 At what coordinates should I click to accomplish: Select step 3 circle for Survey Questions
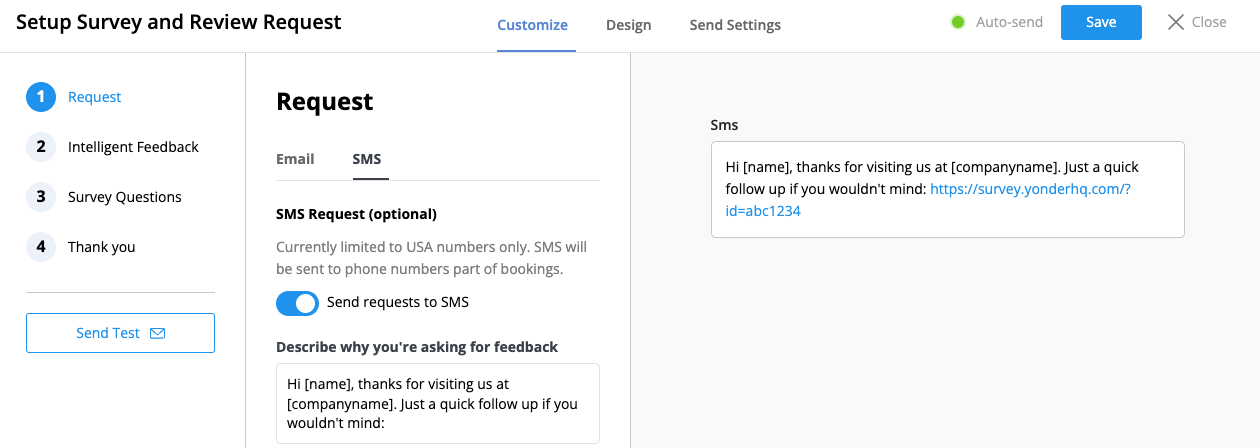[x=41, y=197]
